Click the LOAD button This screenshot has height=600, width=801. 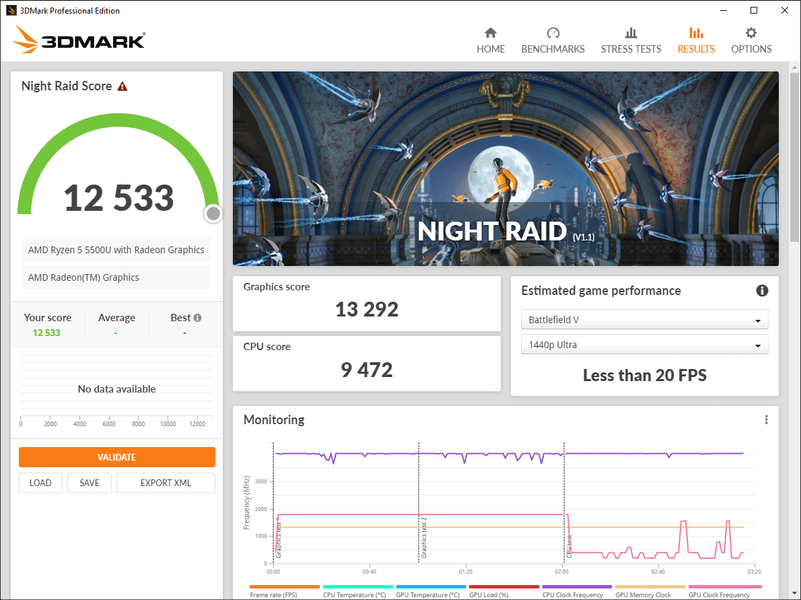click(40, 483)
